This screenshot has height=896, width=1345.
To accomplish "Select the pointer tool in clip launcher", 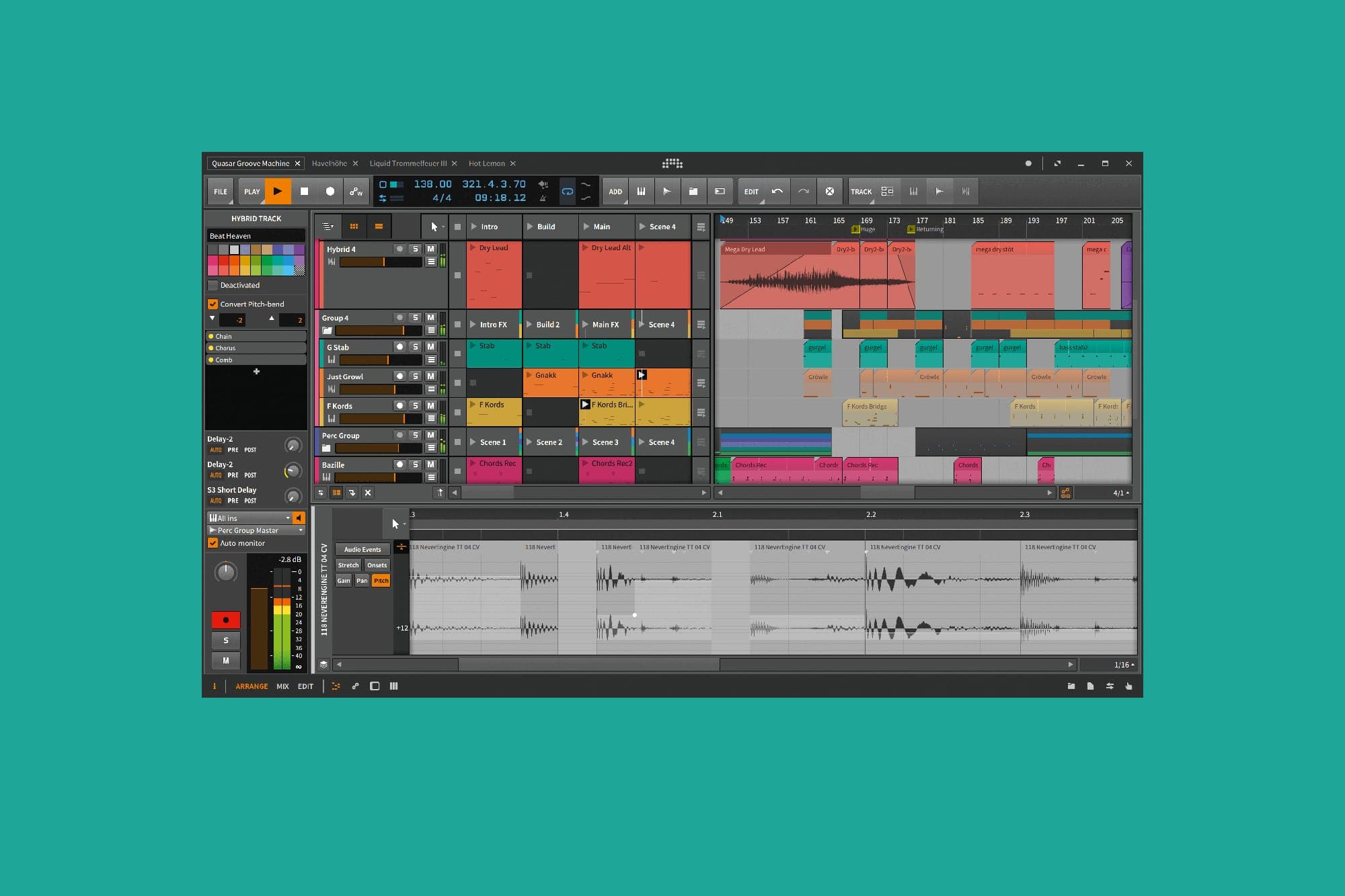I will (434, 227).
